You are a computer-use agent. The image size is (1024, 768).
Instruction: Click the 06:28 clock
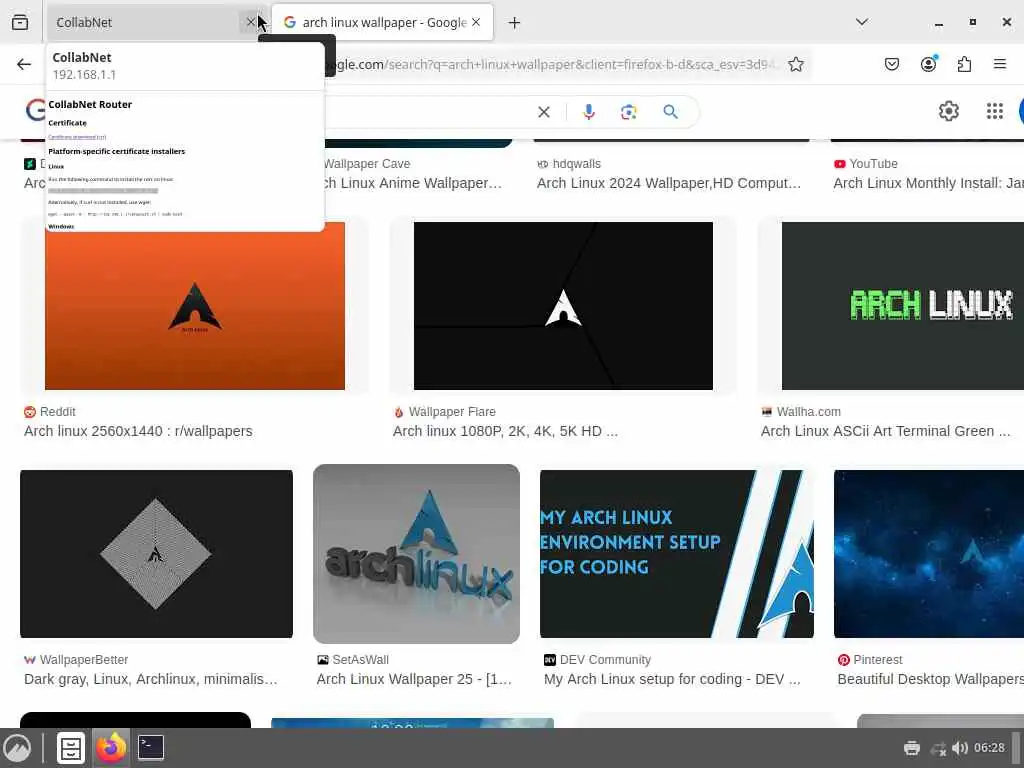pos(989,748)
